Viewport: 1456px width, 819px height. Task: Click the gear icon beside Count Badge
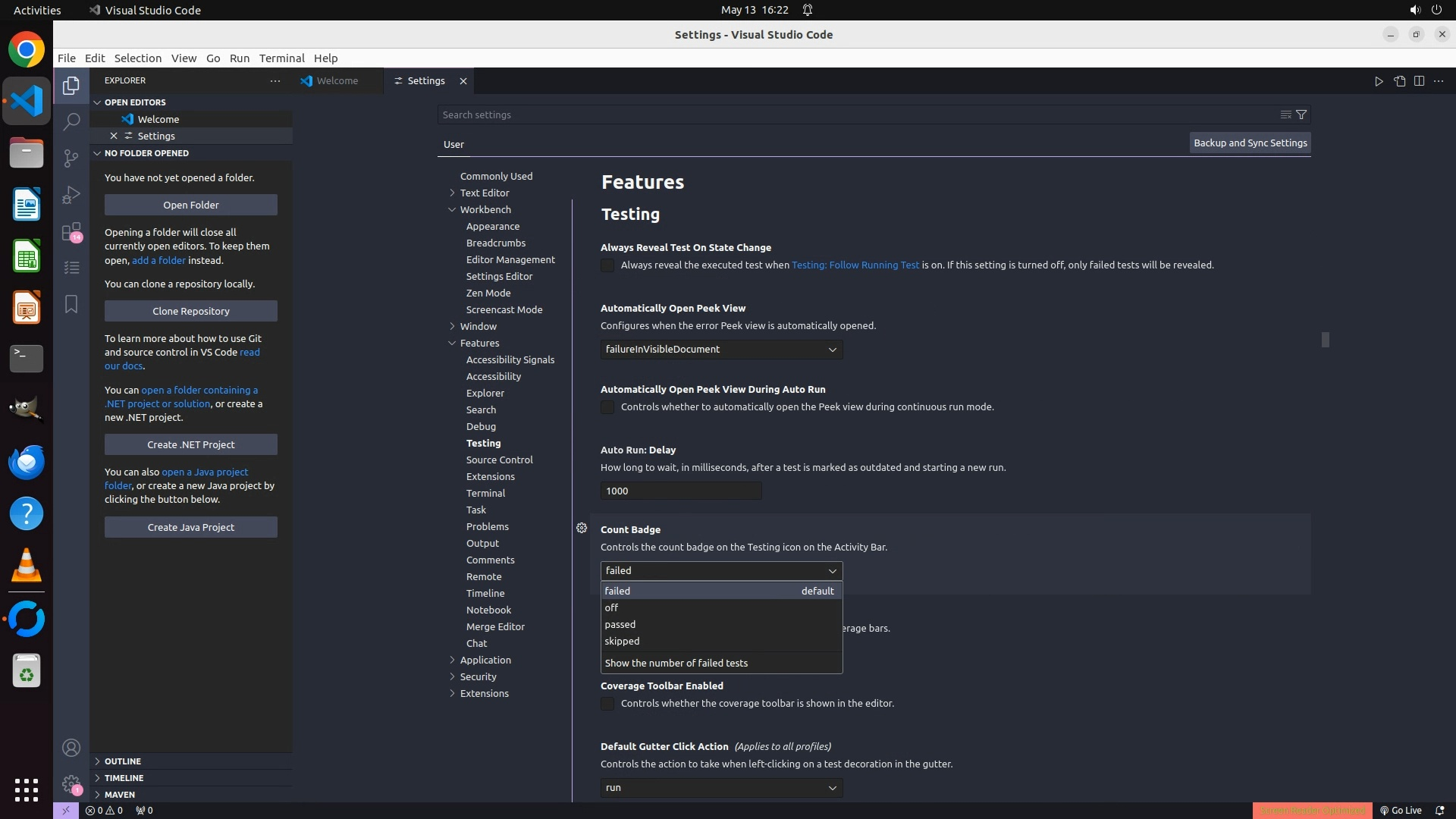582,529
